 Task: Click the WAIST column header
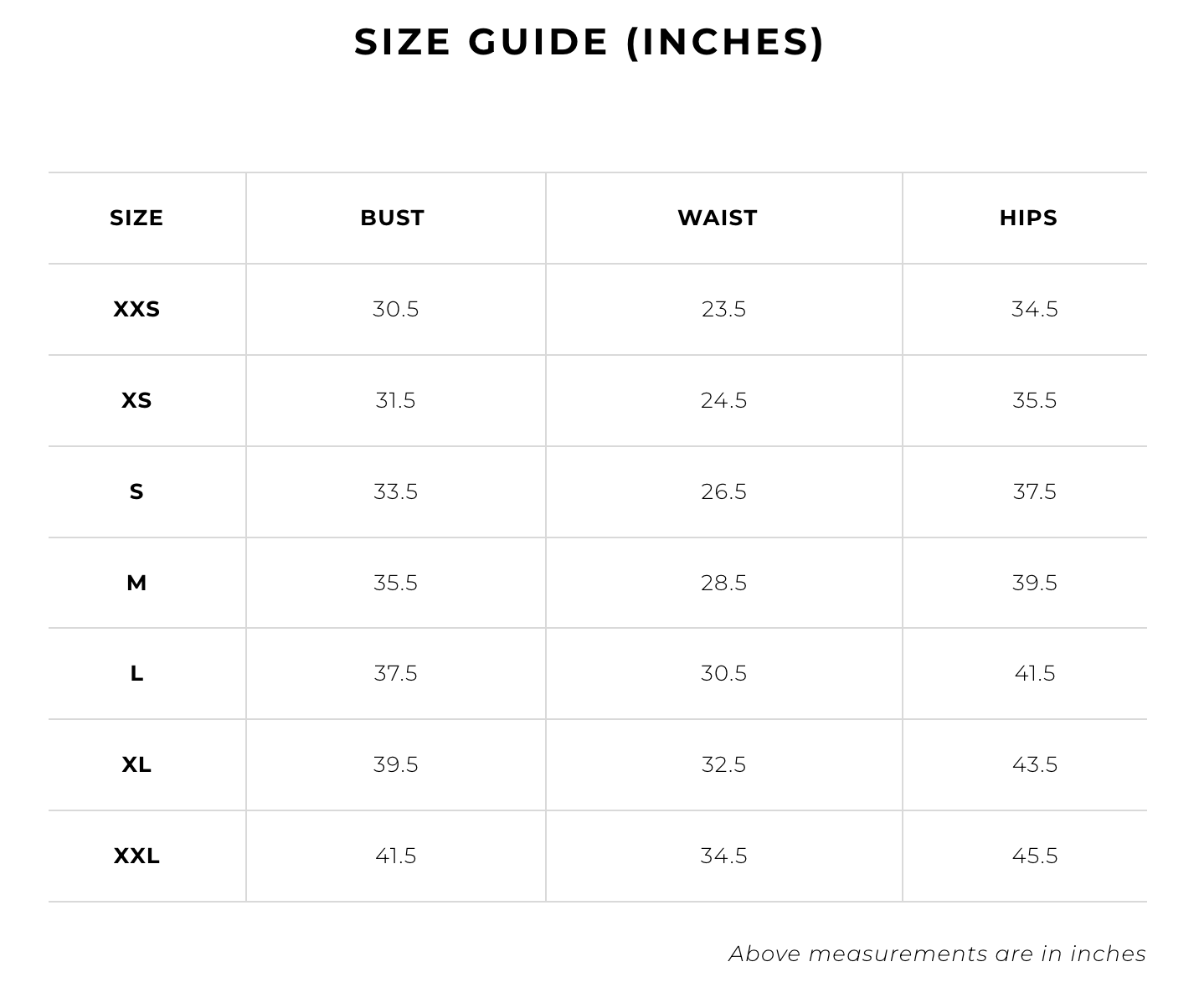(718, 218)
